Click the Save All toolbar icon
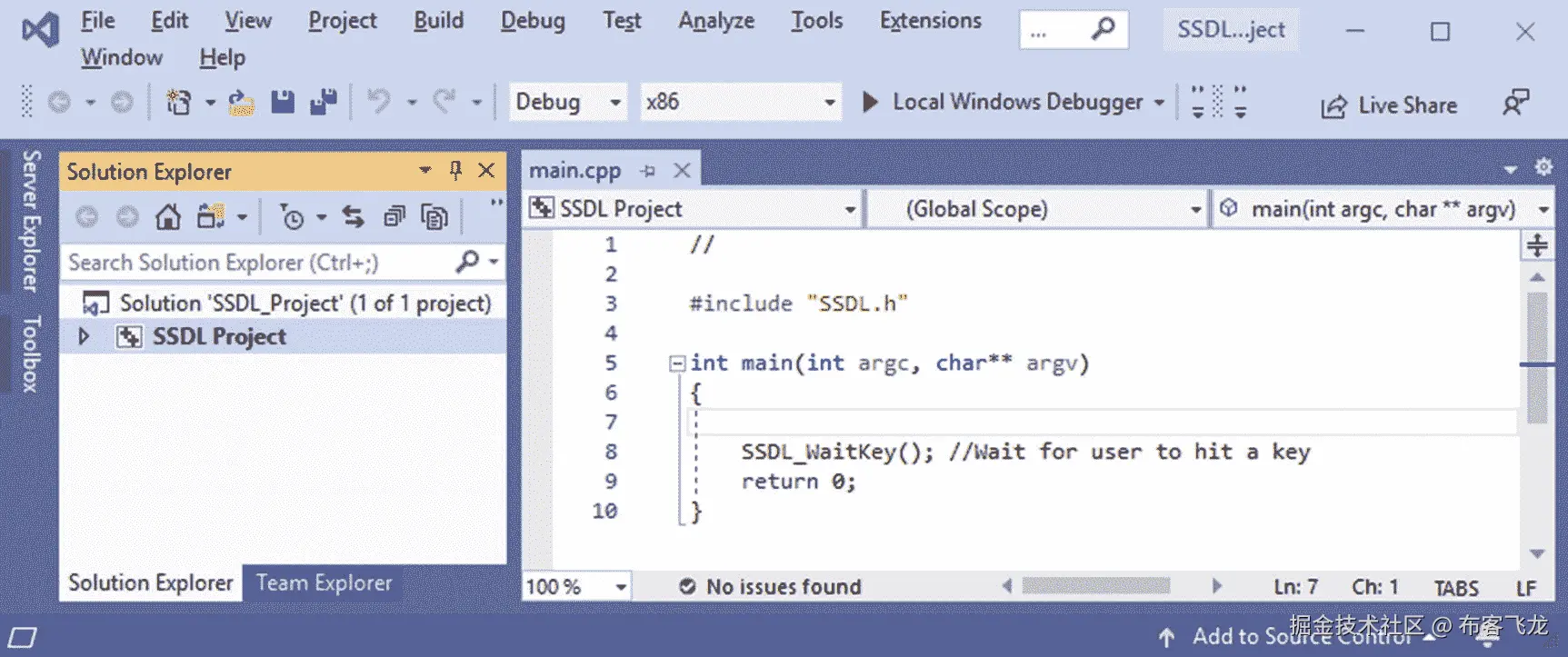 pos(323,102)
